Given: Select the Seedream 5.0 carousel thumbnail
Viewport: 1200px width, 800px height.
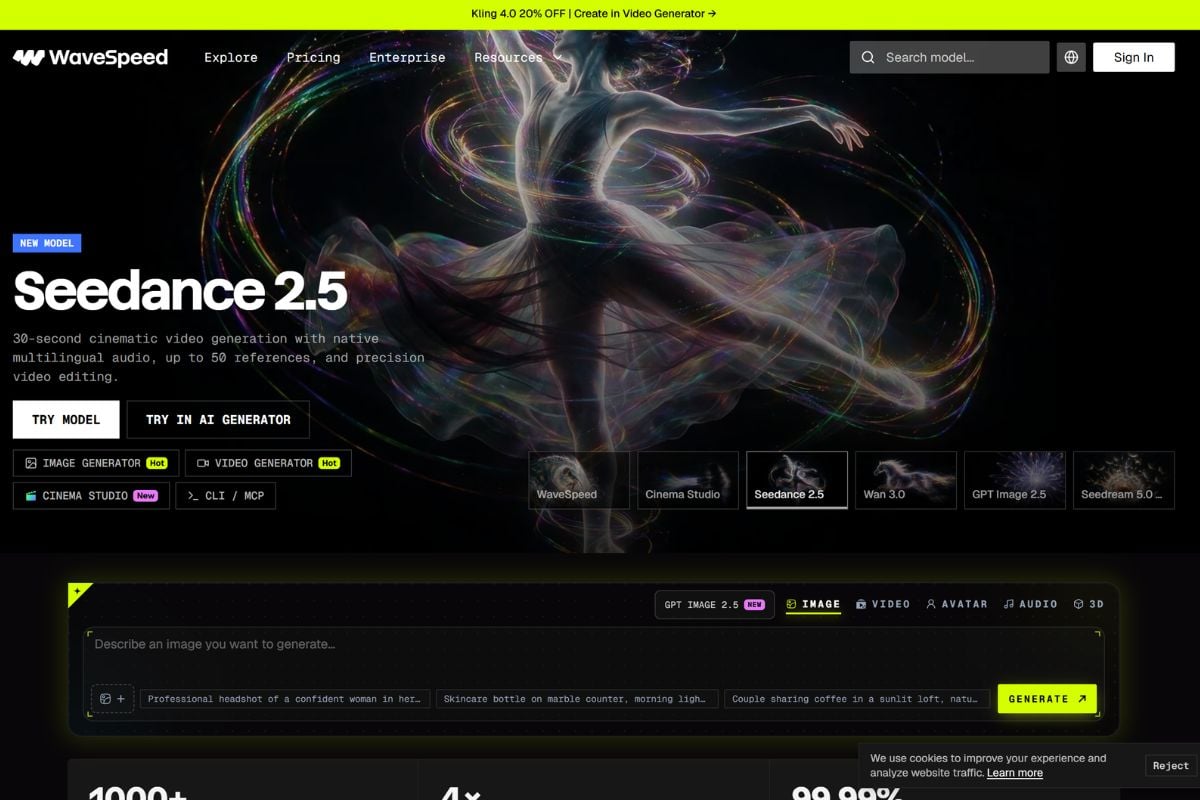Looking at the screenshot, I should point(1124,480).
